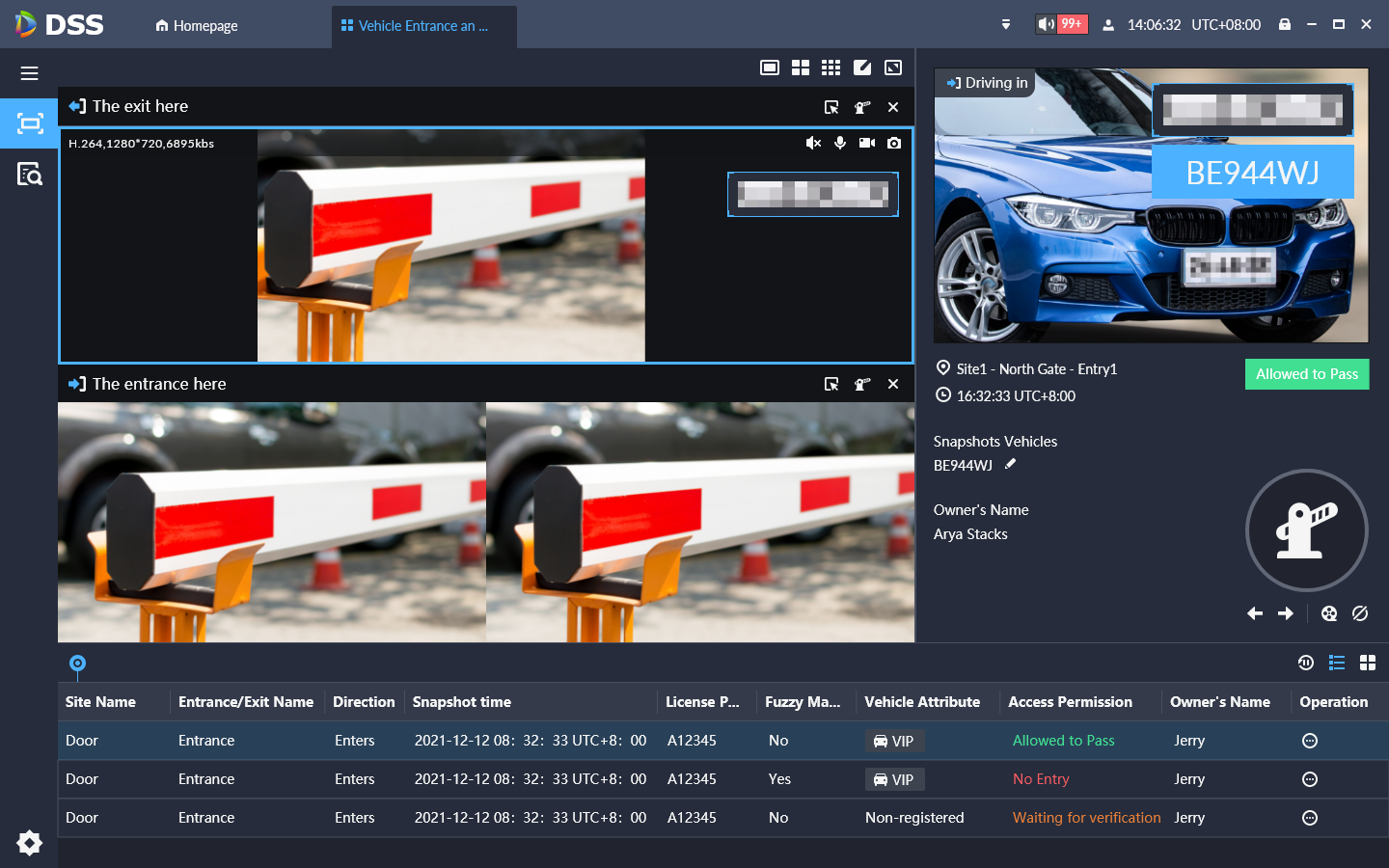
Task: Go to the Homepage tab
Action: [197, 26]
